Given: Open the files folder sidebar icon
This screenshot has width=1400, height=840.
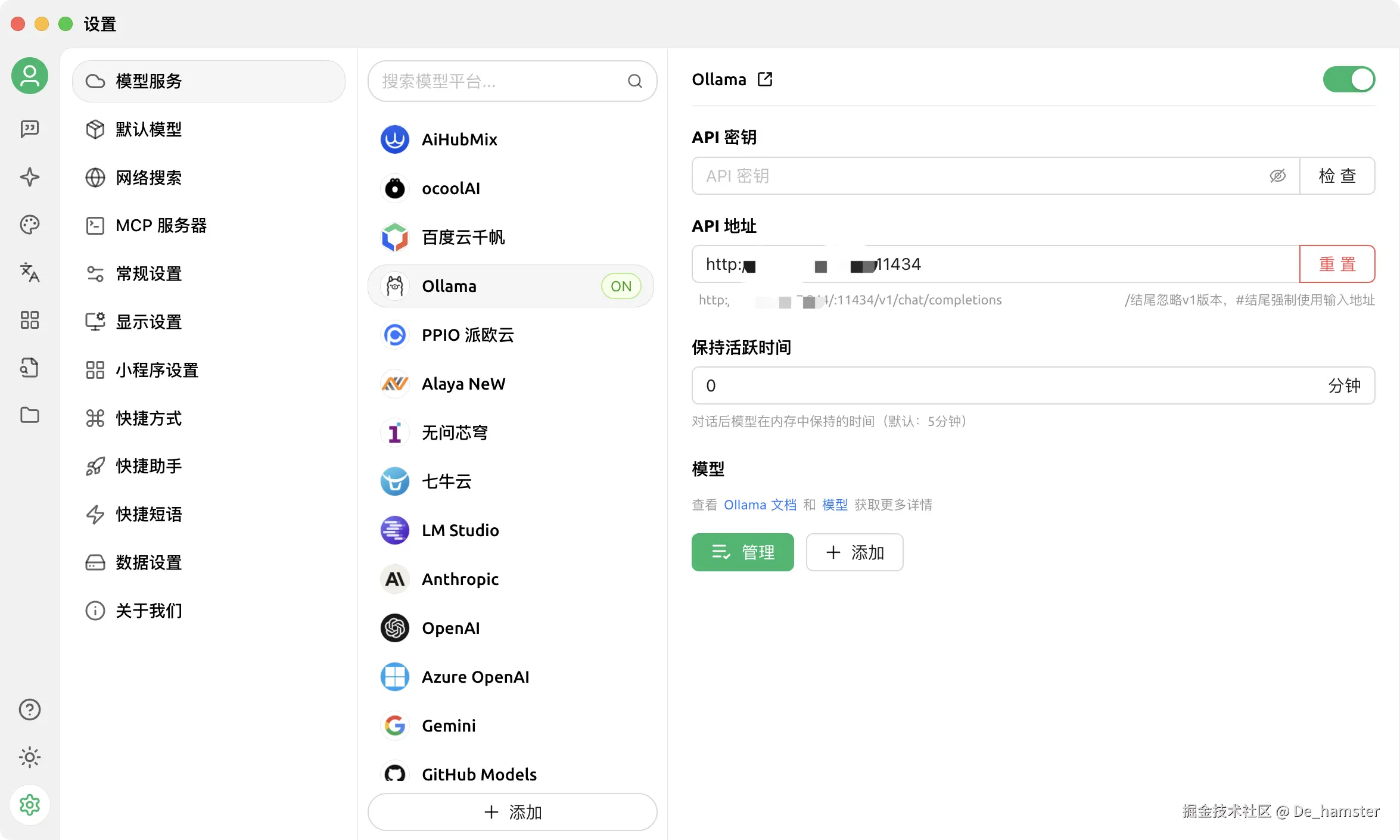Looking at the screenshot, I should pos(29,415).
